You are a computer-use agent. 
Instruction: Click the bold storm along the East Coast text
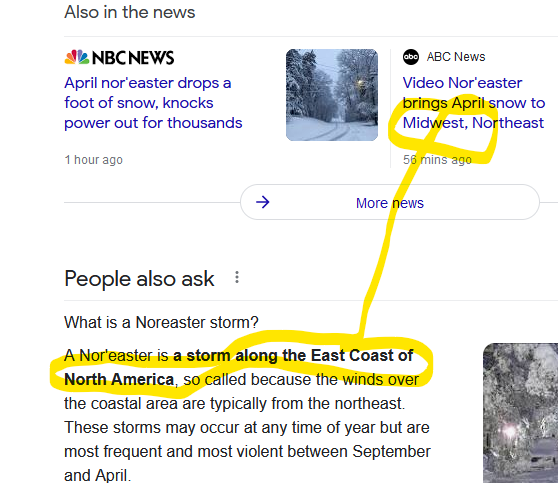(293, 355)
